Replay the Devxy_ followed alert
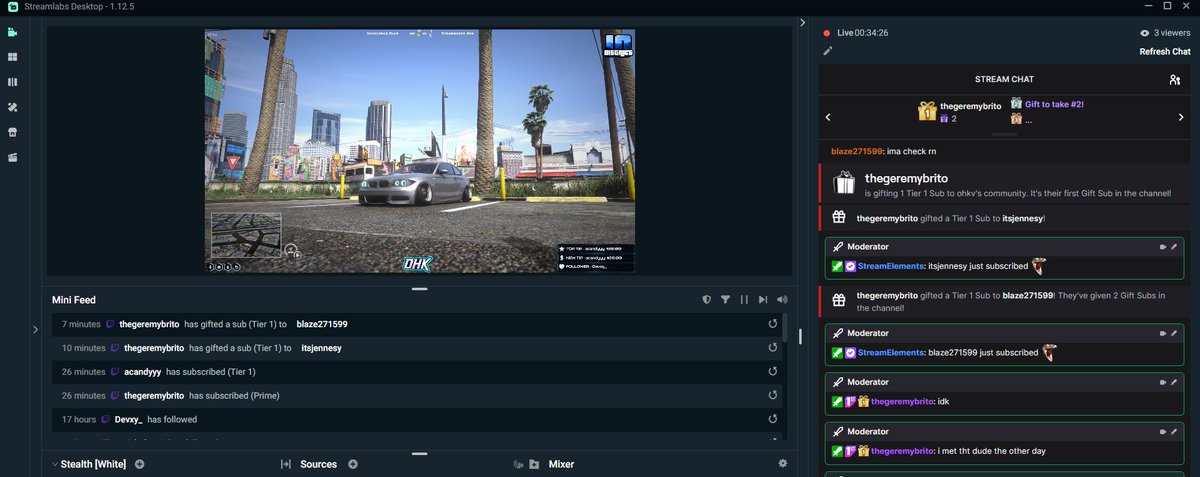This screenshot has height=477, width=1200. tap(772, 420)
